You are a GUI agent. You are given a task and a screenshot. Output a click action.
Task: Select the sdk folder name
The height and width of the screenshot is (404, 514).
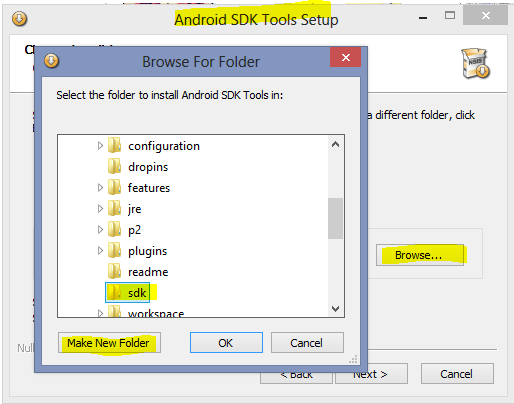pyautogui.click(x=137, y=293)
